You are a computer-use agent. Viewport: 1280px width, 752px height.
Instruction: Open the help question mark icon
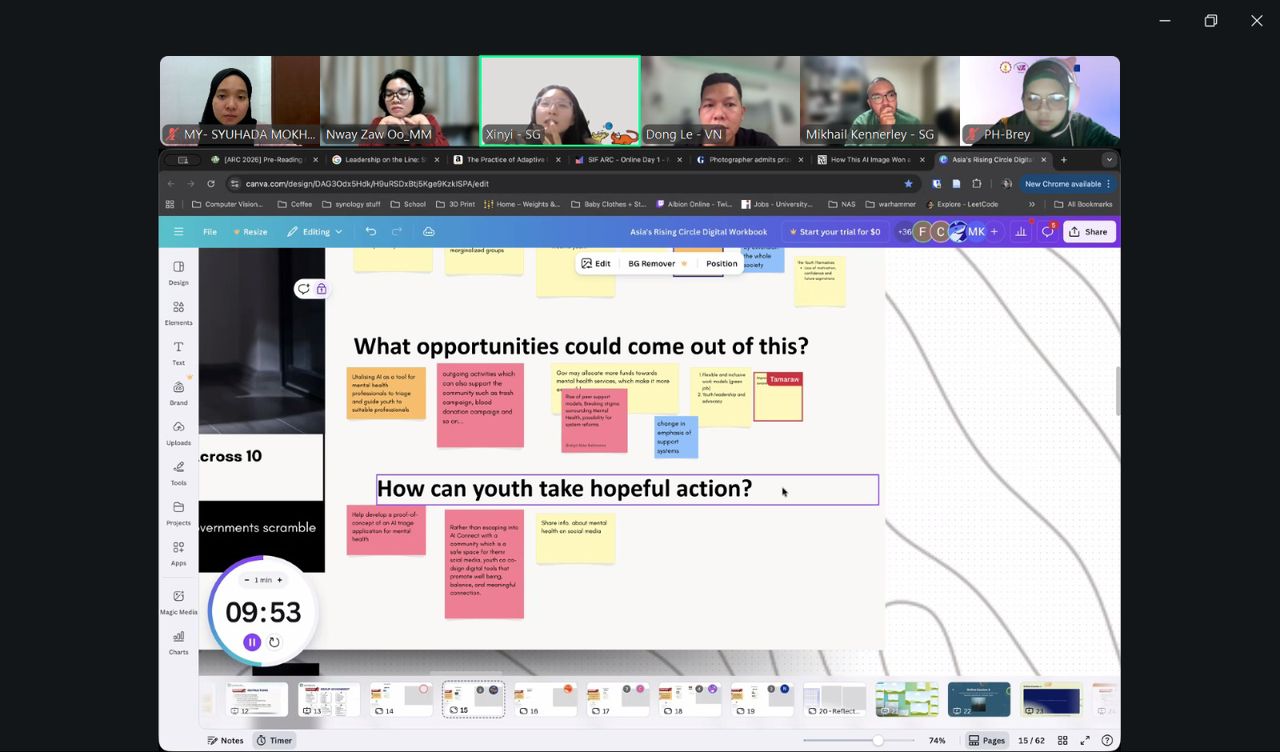coord(1107,740)
